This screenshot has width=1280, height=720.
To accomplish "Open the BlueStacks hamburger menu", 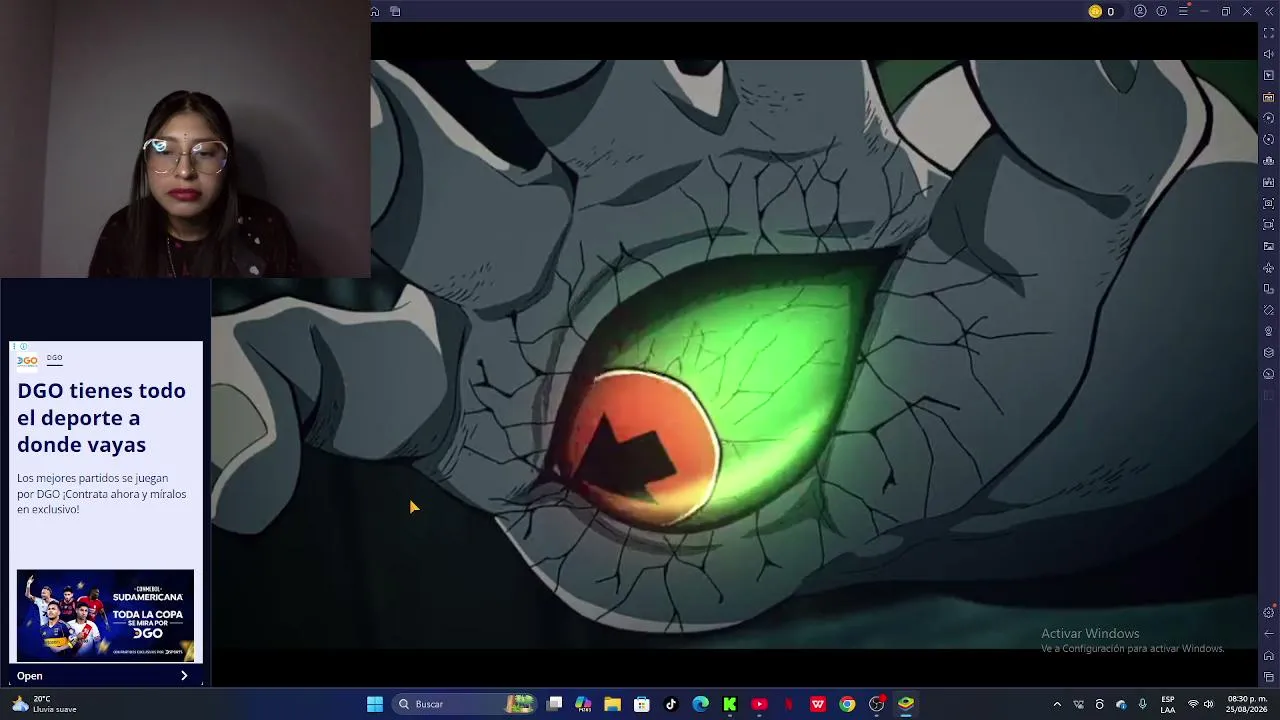I will (1183, 11).
